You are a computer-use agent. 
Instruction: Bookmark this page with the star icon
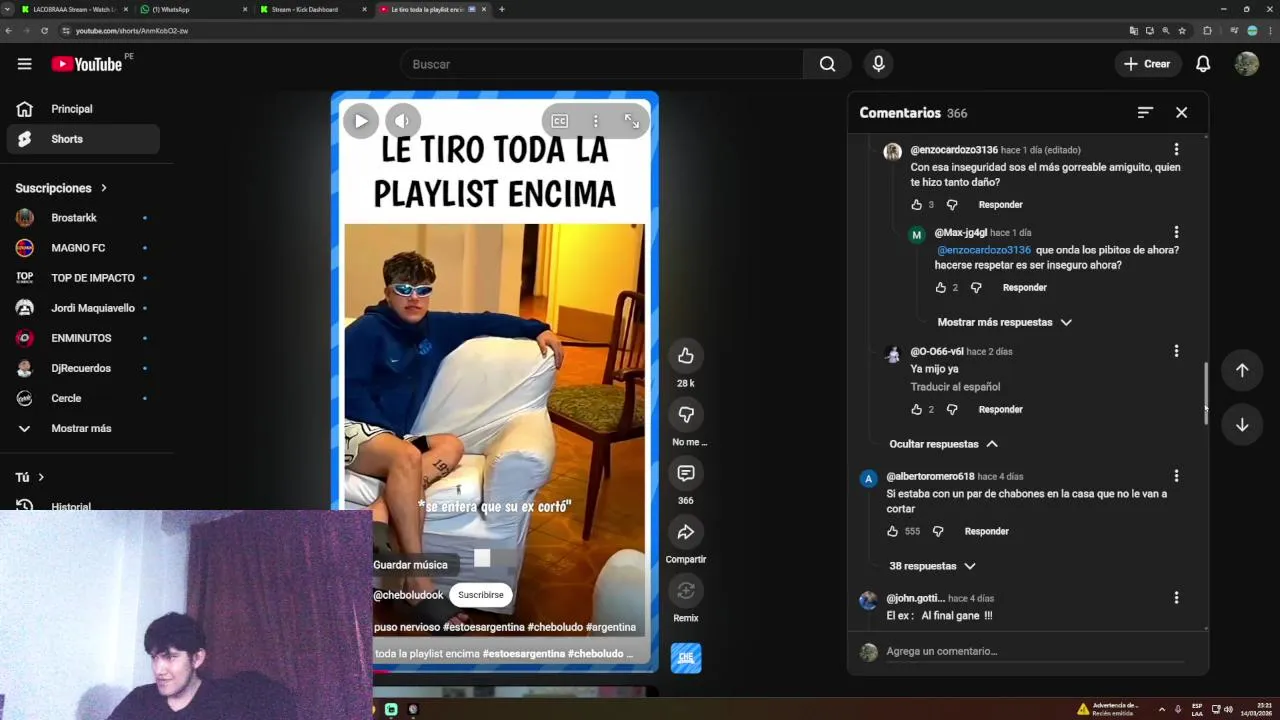pos(1182,31)
